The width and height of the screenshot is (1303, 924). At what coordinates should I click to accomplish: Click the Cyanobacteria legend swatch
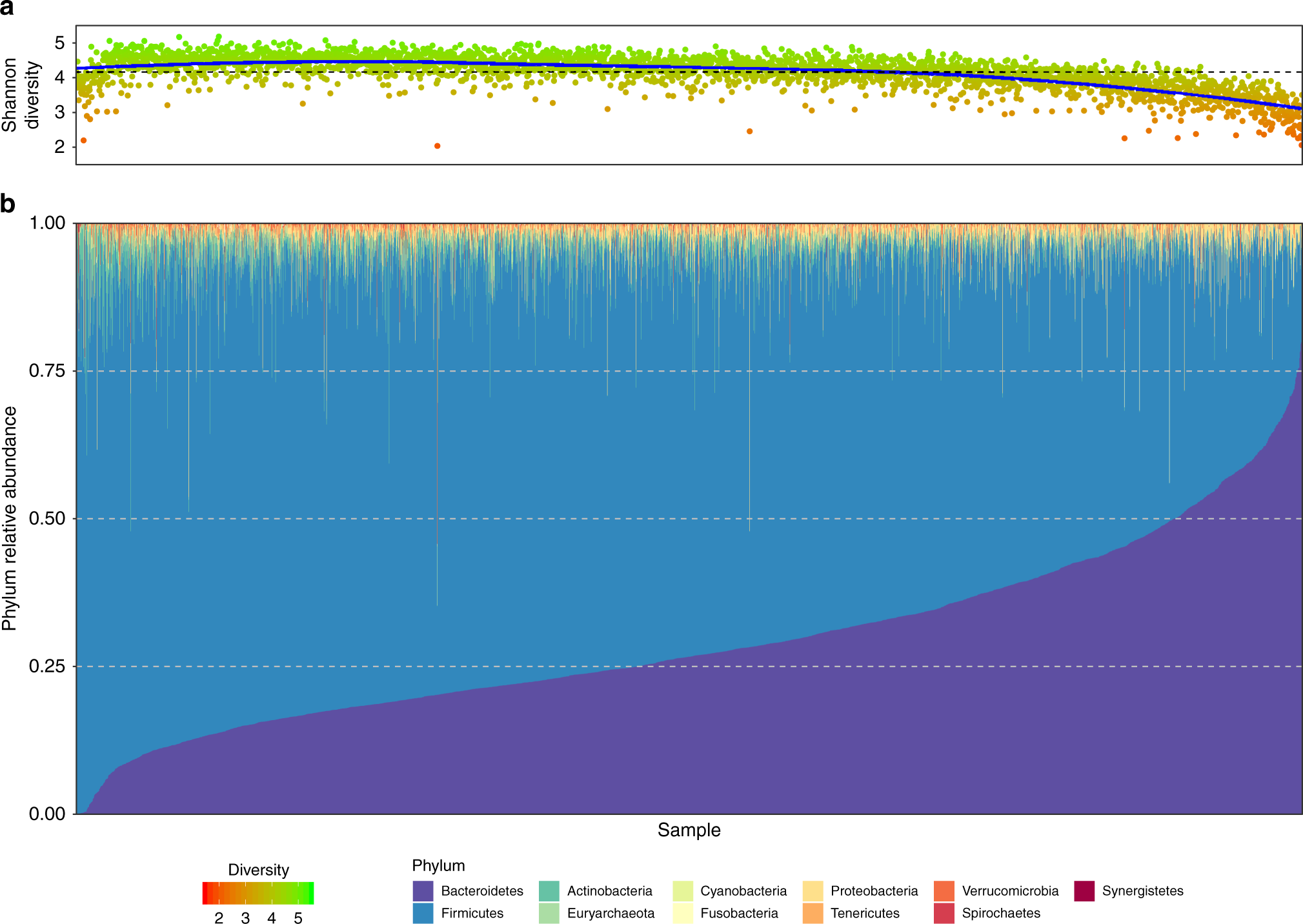click(x=682, y=890)
